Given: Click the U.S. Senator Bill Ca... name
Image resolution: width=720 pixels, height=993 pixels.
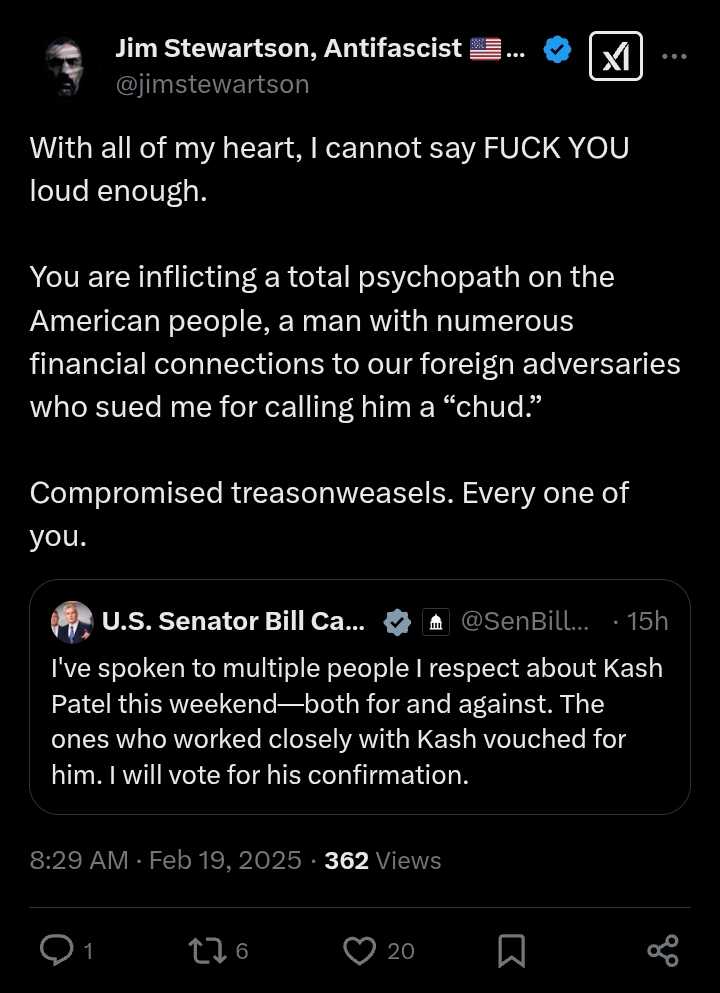Looking at the screenshot, I should point(233,621).
